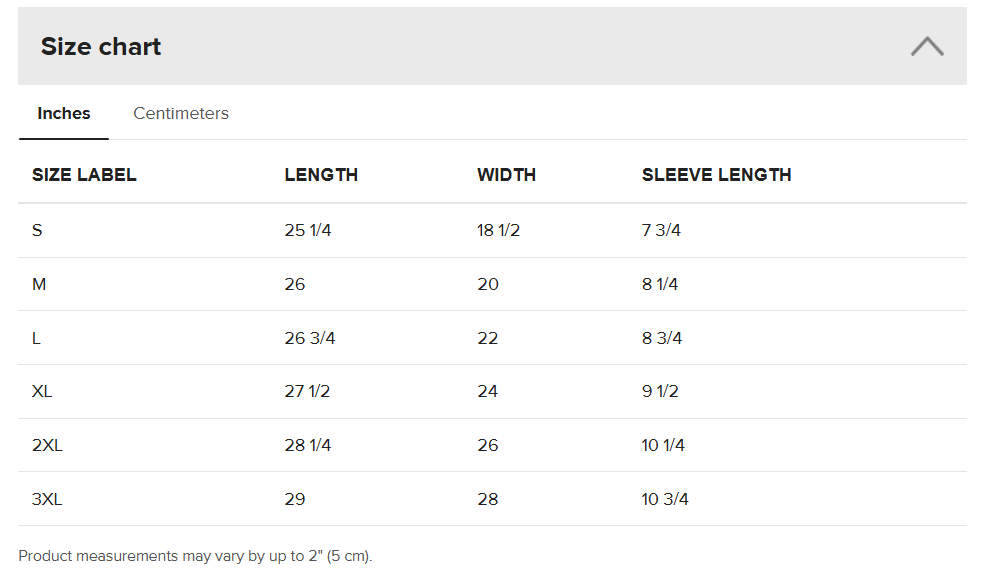Select the 2XL size label row
Image resolution: width=987 pixels, height=568 pixels.
47,445
